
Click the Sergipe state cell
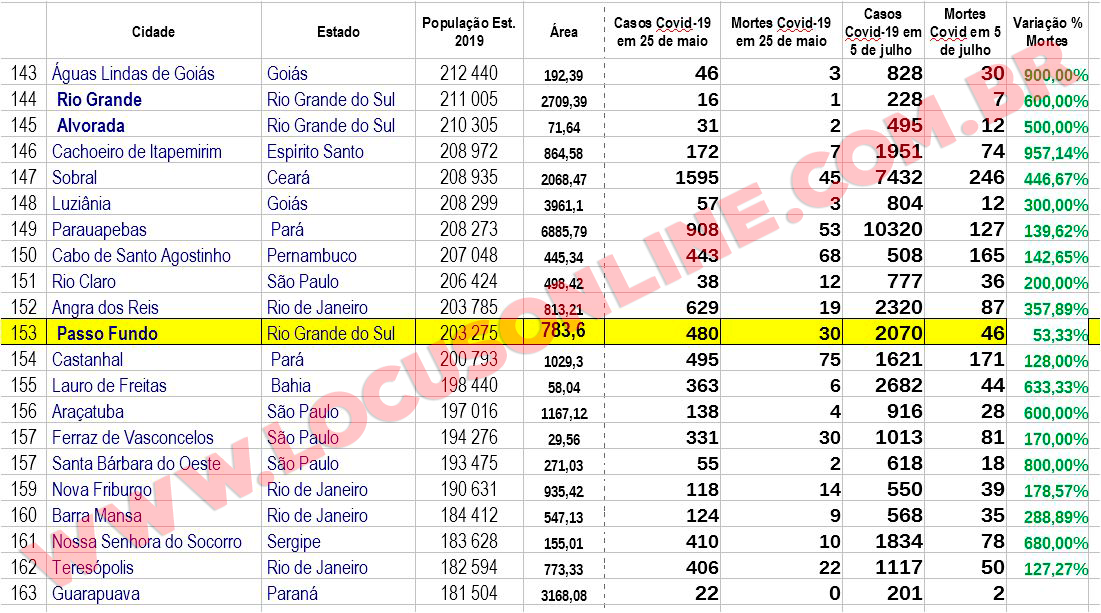[x=338, y=541]
